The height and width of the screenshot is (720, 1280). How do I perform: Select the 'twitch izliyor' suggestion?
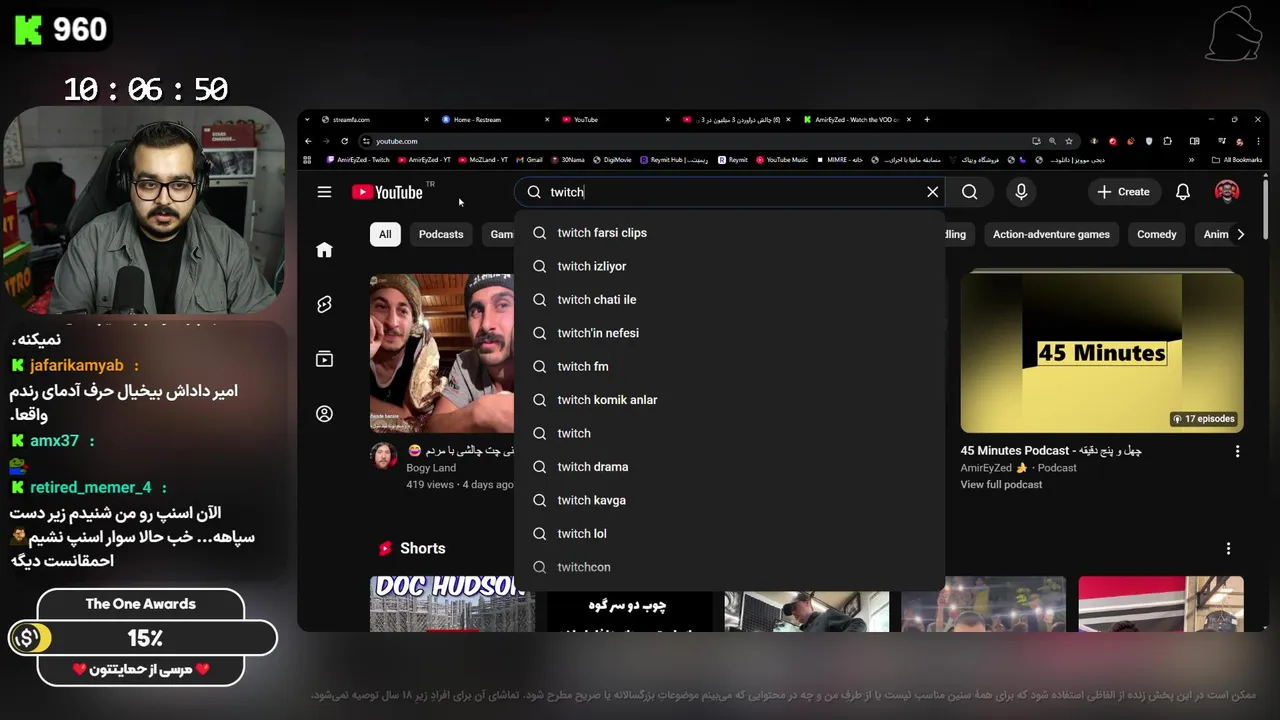(x=729, y=266)
